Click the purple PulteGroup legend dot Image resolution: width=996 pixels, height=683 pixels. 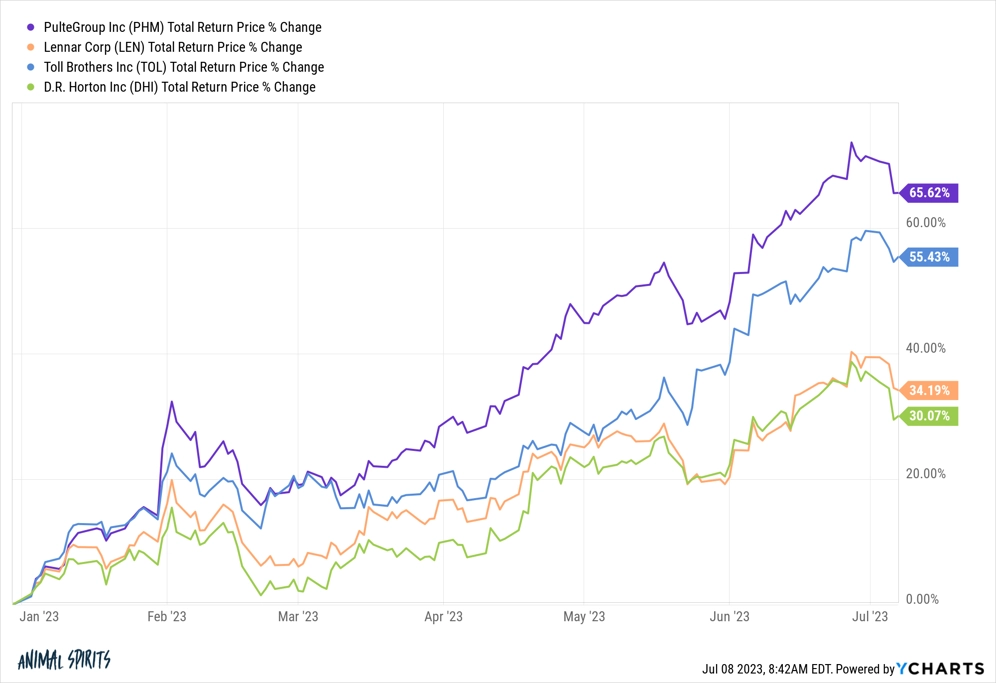(x=30, y=27)
